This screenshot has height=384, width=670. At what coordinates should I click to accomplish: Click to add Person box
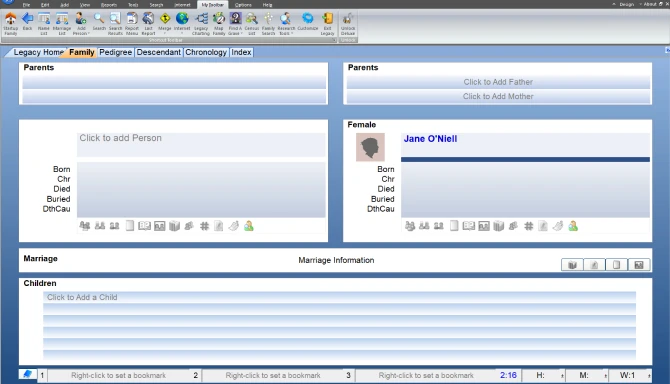point(201,144)
